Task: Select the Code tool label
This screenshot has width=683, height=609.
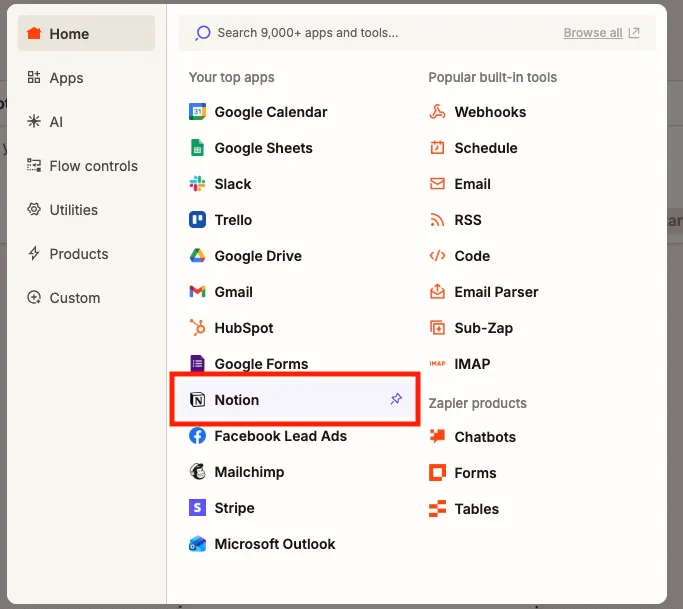Action: click(x=472, y=256)
